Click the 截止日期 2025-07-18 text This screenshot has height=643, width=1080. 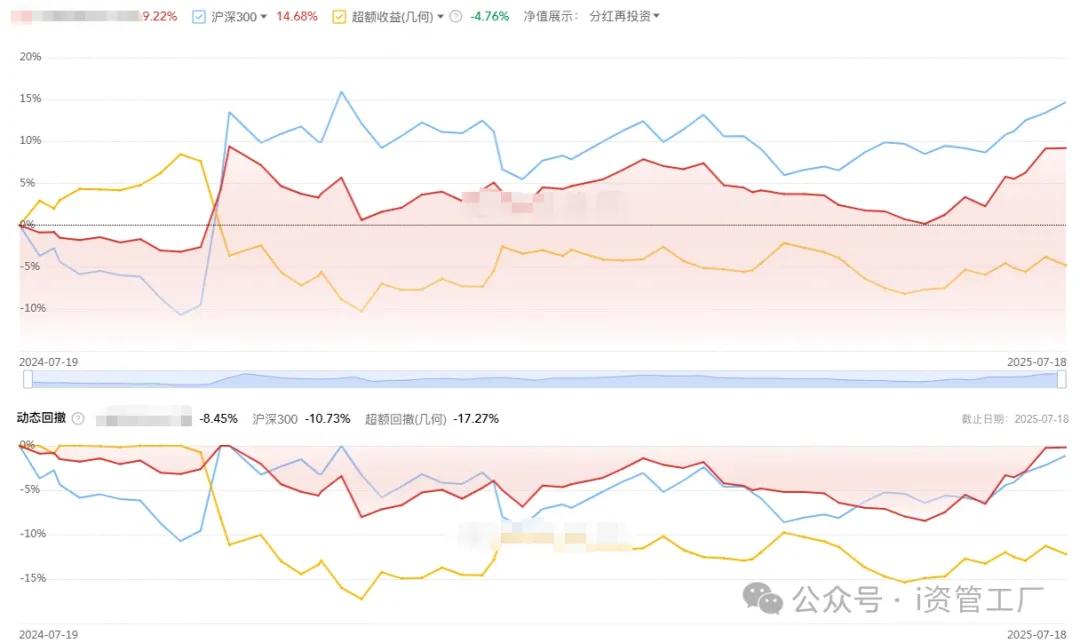[x=1015, y=419]
